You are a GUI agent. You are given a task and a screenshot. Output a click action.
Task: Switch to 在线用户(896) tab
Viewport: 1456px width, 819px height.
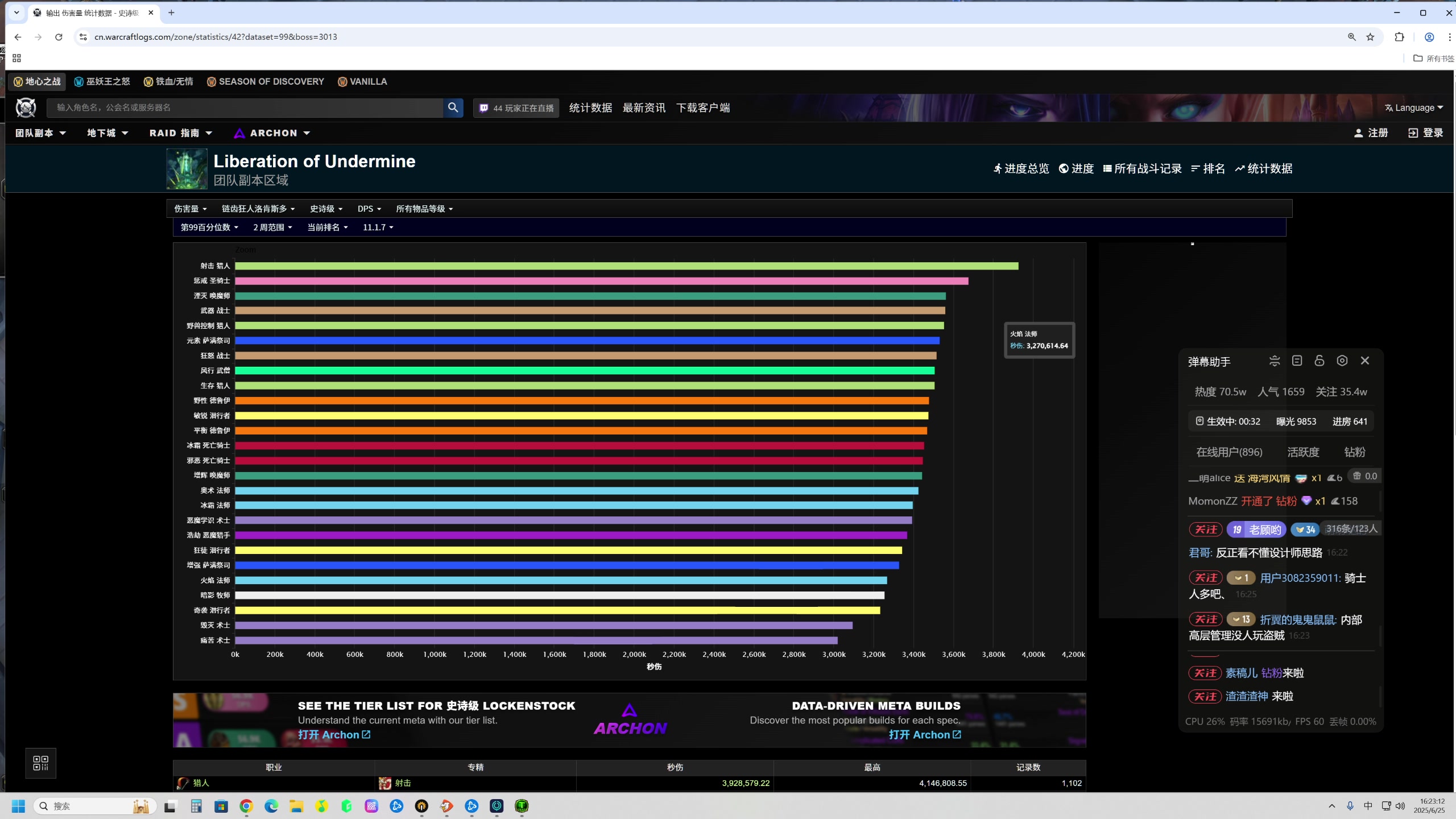click(x=1229, y=452)
